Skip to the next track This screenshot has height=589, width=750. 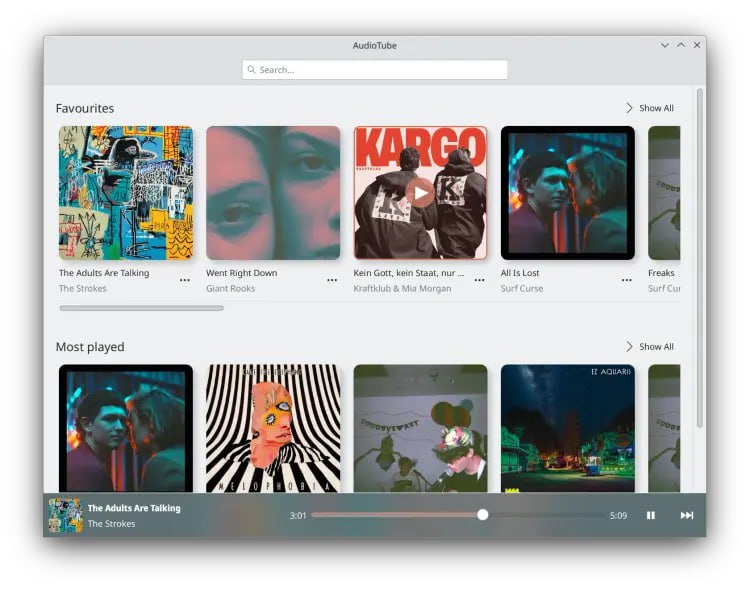[687, 515]
